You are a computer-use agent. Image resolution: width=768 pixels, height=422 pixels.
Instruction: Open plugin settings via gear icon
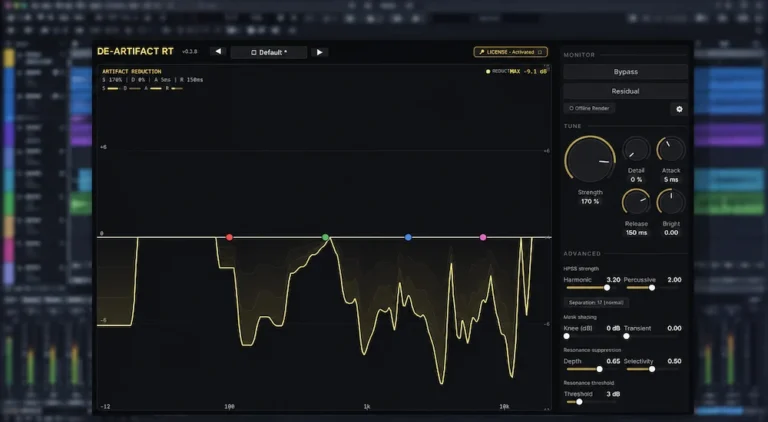[679, 109]
